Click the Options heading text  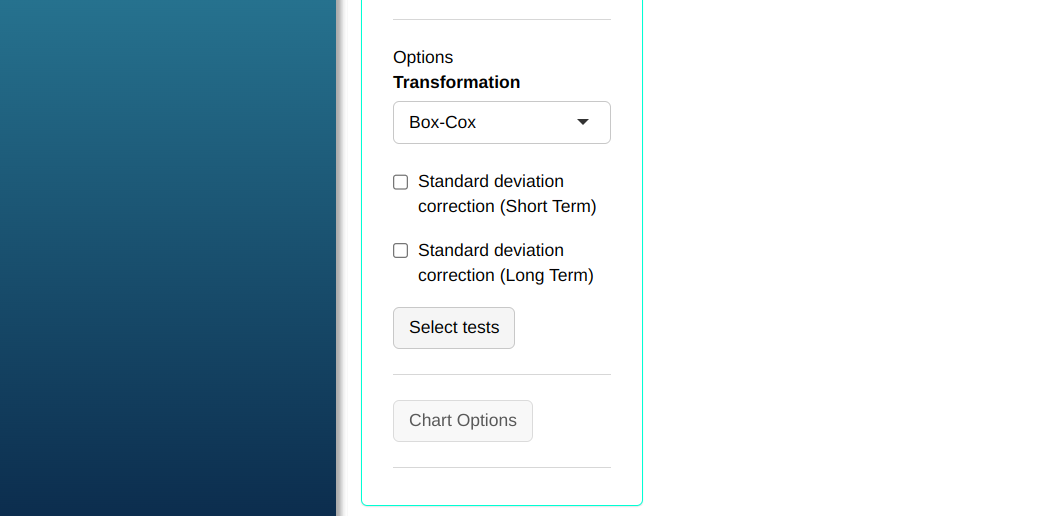point(423,58)
